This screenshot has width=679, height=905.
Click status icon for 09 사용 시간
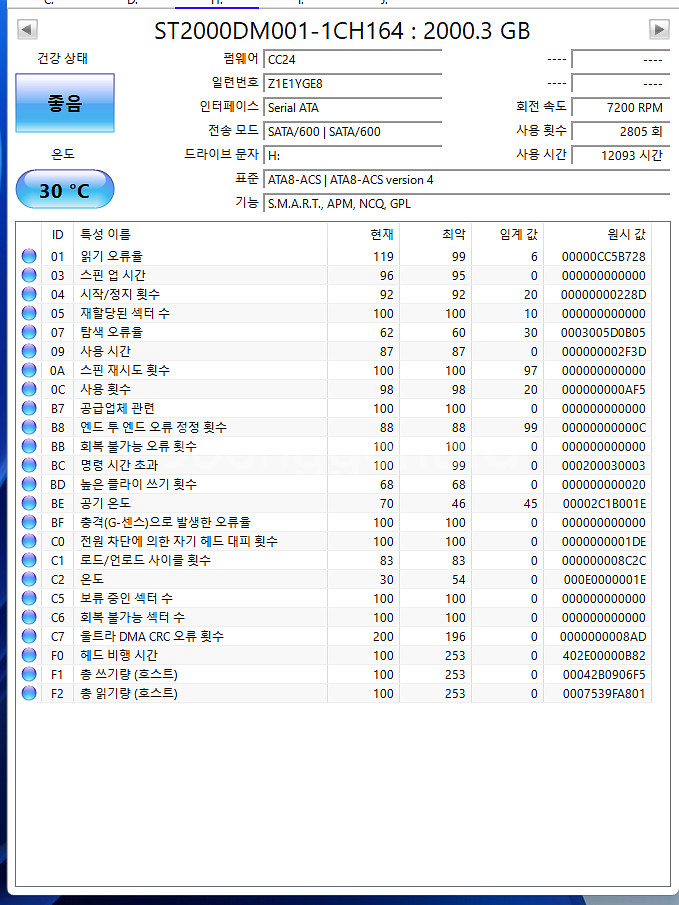pyautogui.click(x=29, y=351)
